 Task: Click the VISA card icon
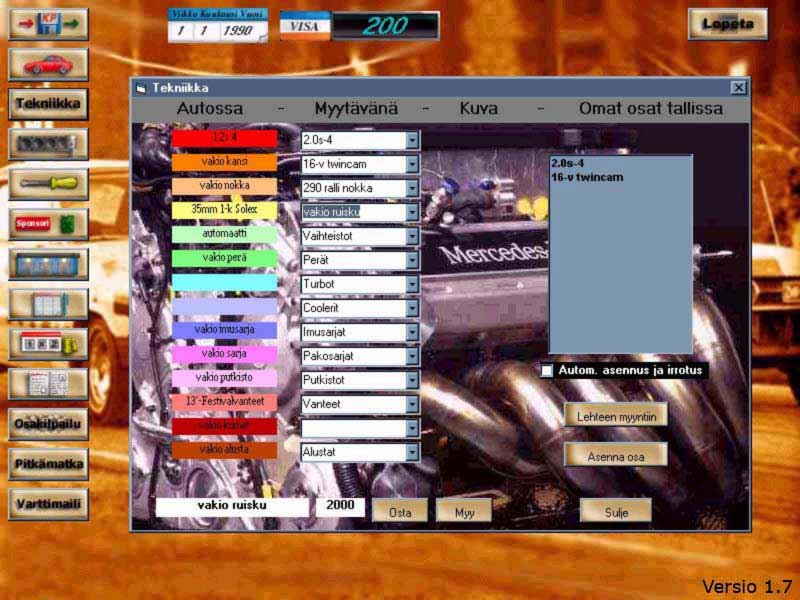click(x=305, y=26)
